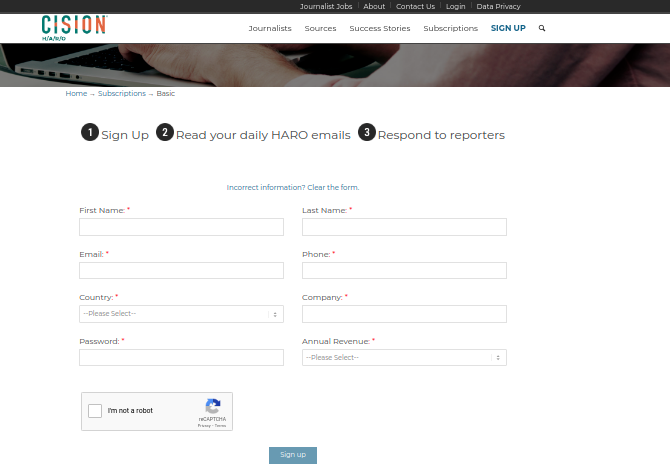Click reCAPTCHA Terms link

coord(220,426)
